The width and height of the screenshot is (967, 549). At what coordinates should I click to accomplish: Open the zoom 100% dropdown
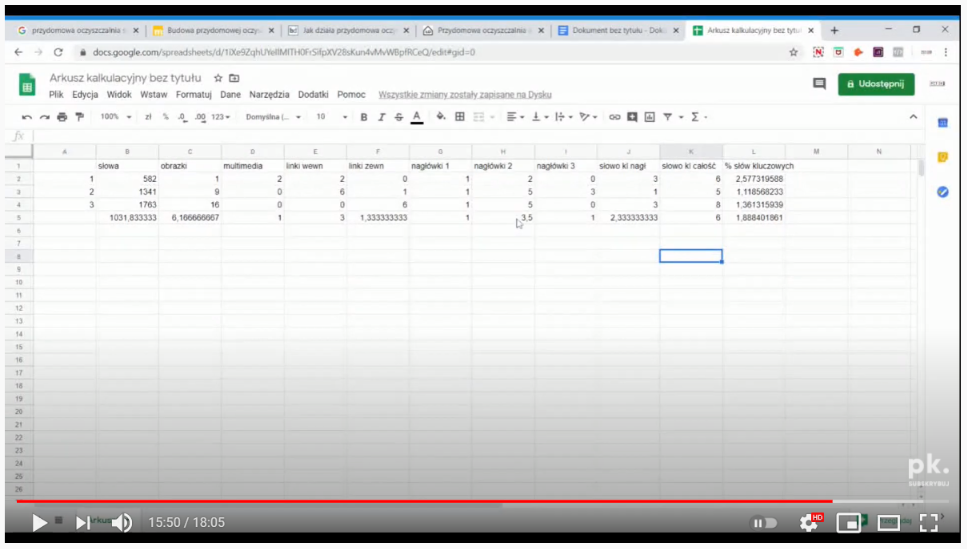point(114,117)
